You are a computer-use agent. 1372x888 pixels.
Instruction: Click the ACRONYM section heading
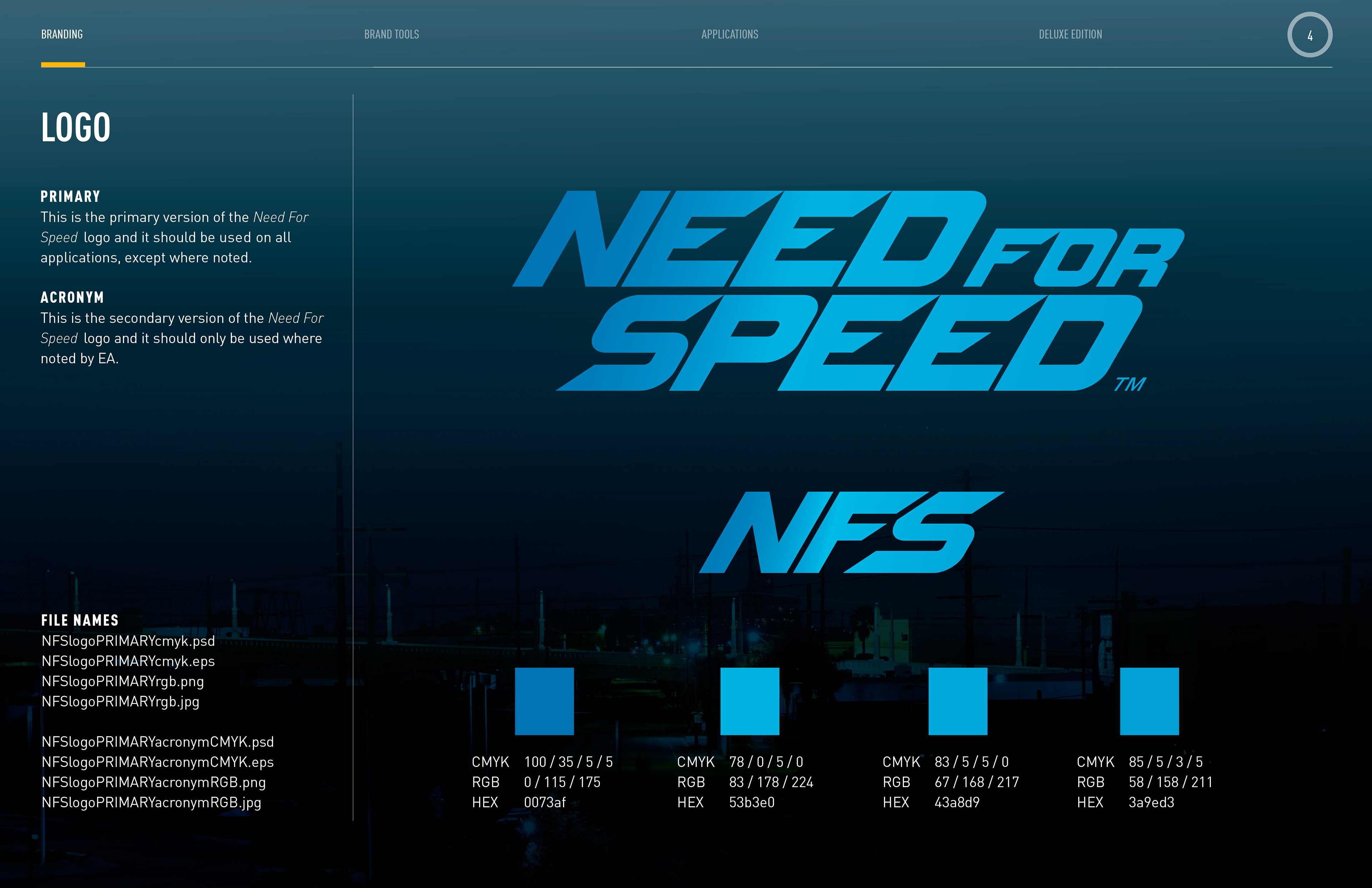tap(72, 298)
